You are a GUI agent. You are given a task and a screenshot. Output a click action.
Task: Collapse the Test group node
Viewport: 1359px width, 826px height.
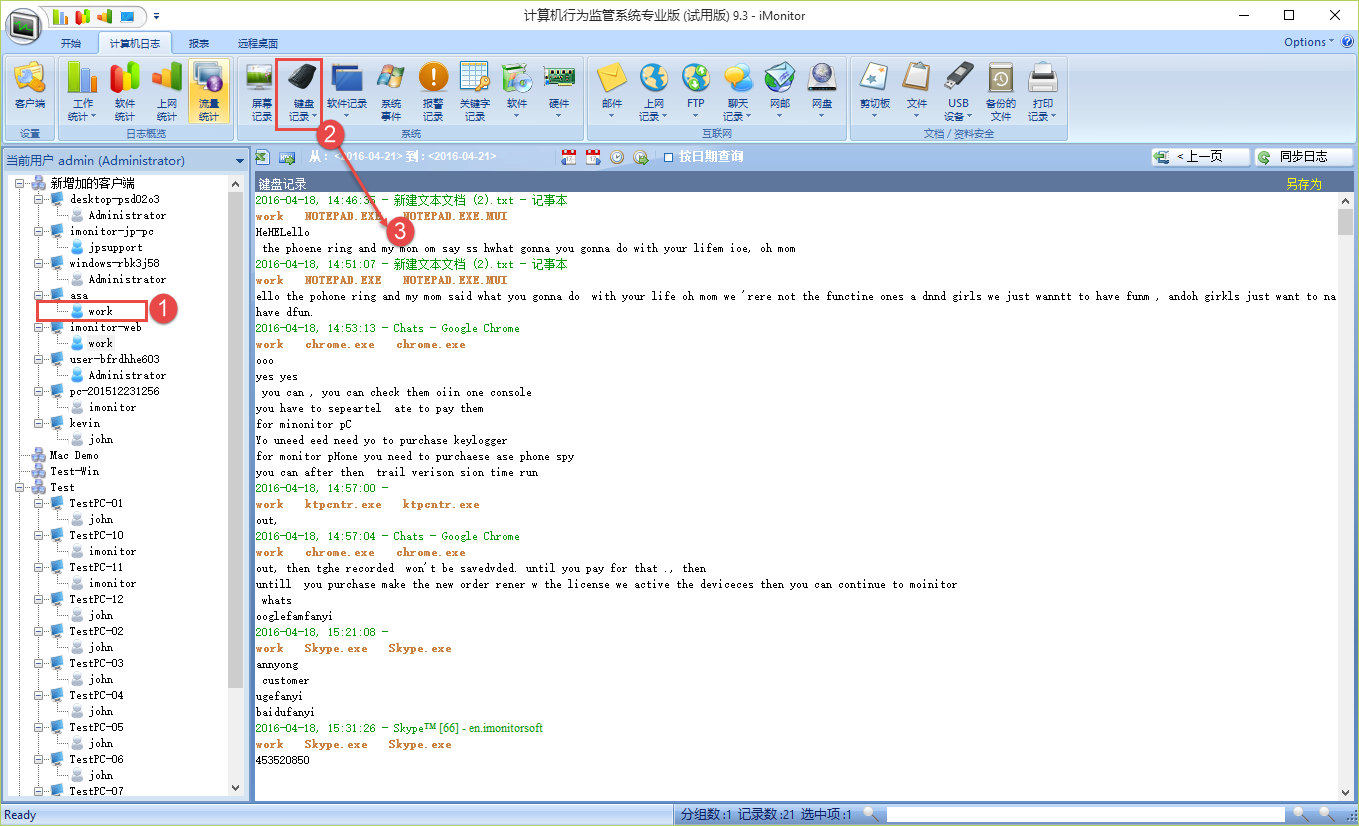20,487
